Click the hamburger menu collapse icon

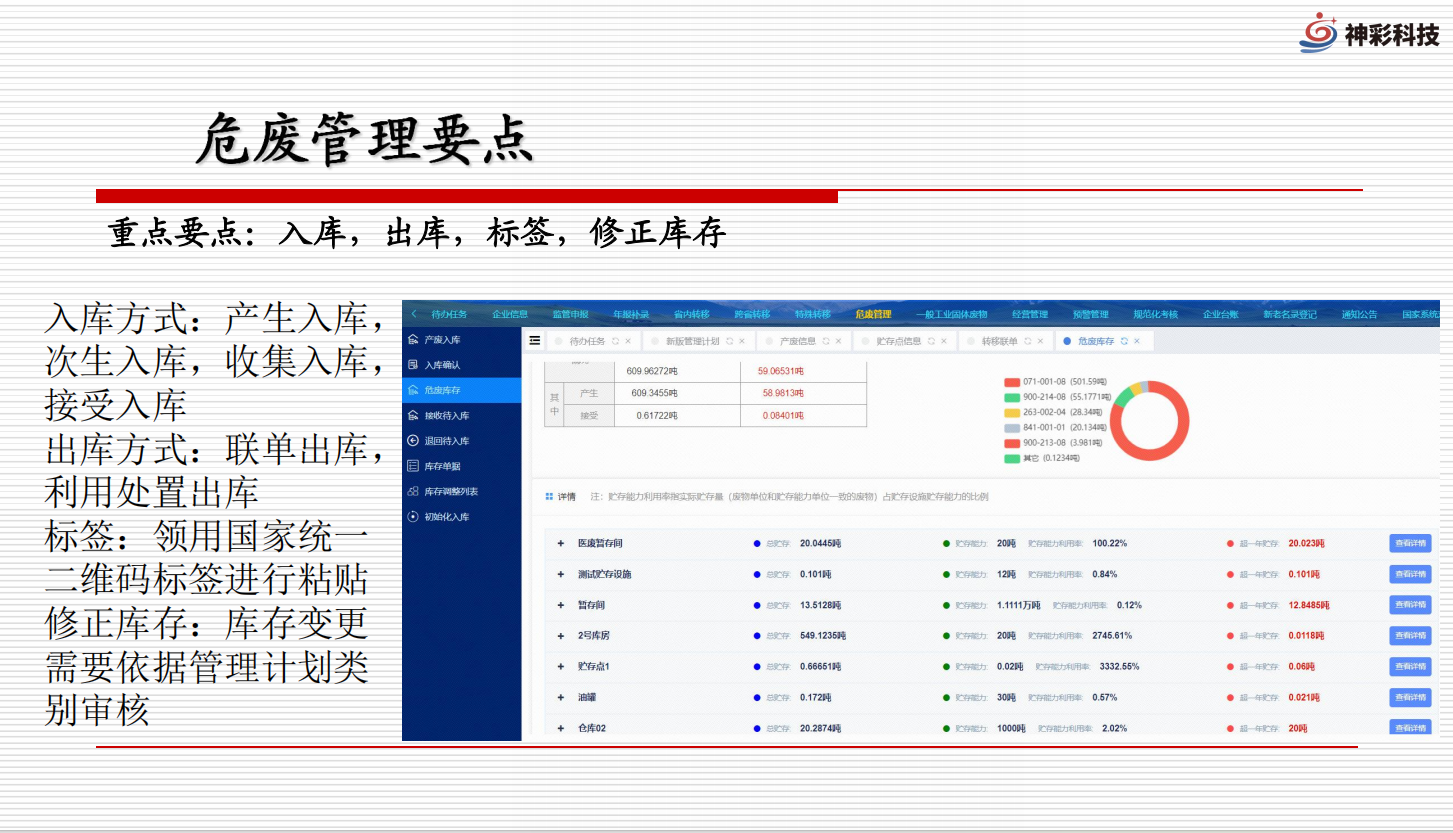pyautogui.click(x=535, y=341)
